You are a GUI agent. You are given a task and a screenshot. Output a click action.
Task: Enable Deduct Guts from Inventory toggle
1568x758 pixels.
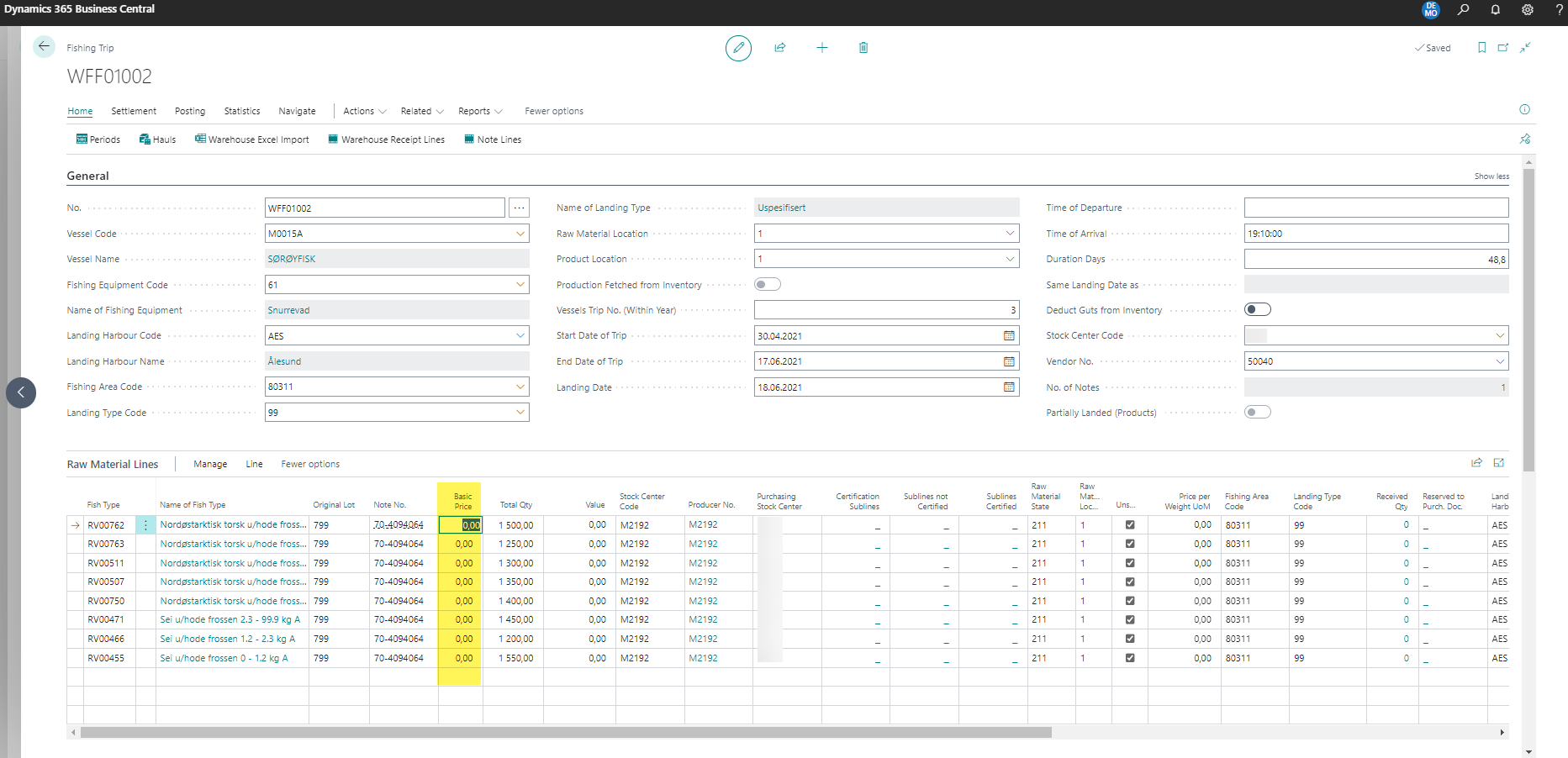pyautogui.click(x=1257, y=310)
